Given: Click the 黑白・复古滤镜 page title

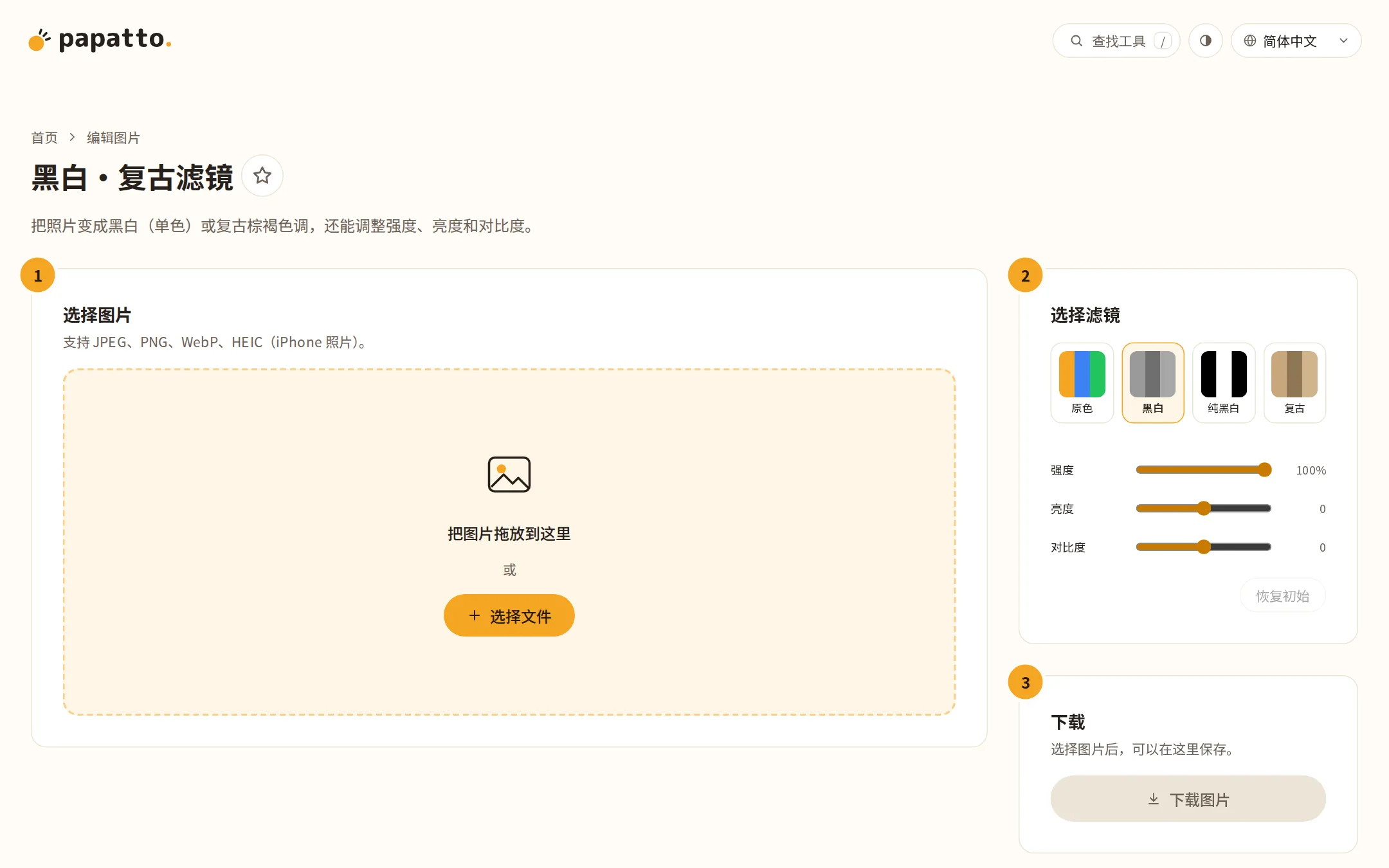Looking at the screenshot, I should coord(132,178).
